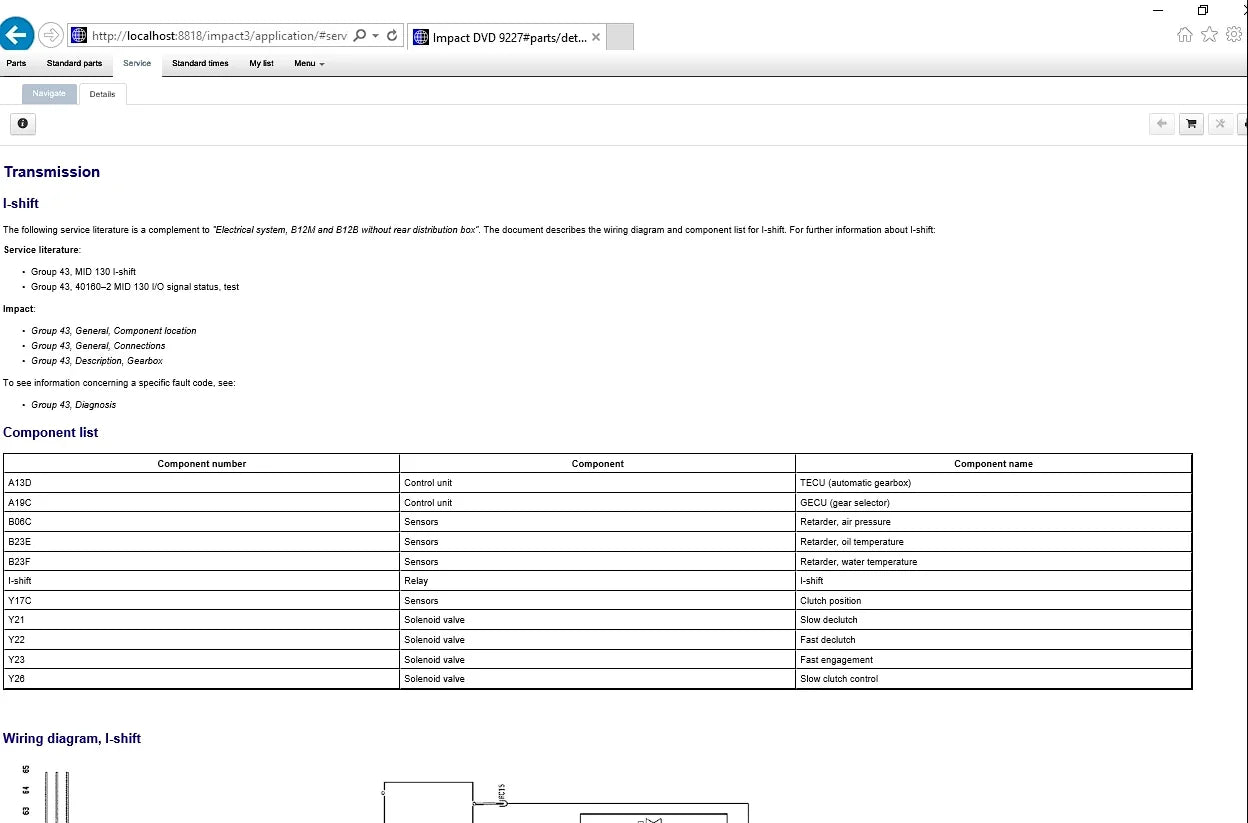Click the site globe icon in address bar
This screenshot has height=823, width=1248.
(x=79, y=36)
